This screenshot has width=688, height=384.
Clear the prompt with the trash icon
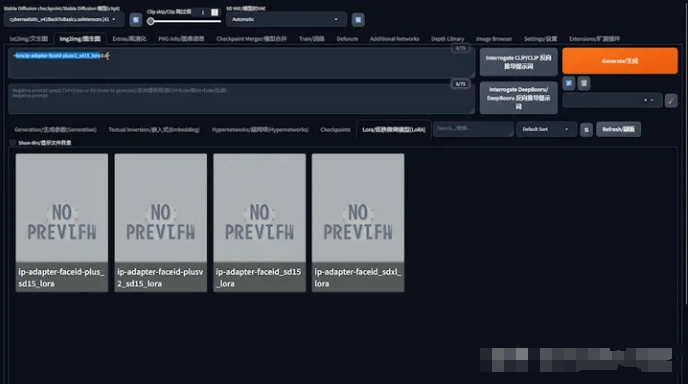tap(584, 83)
